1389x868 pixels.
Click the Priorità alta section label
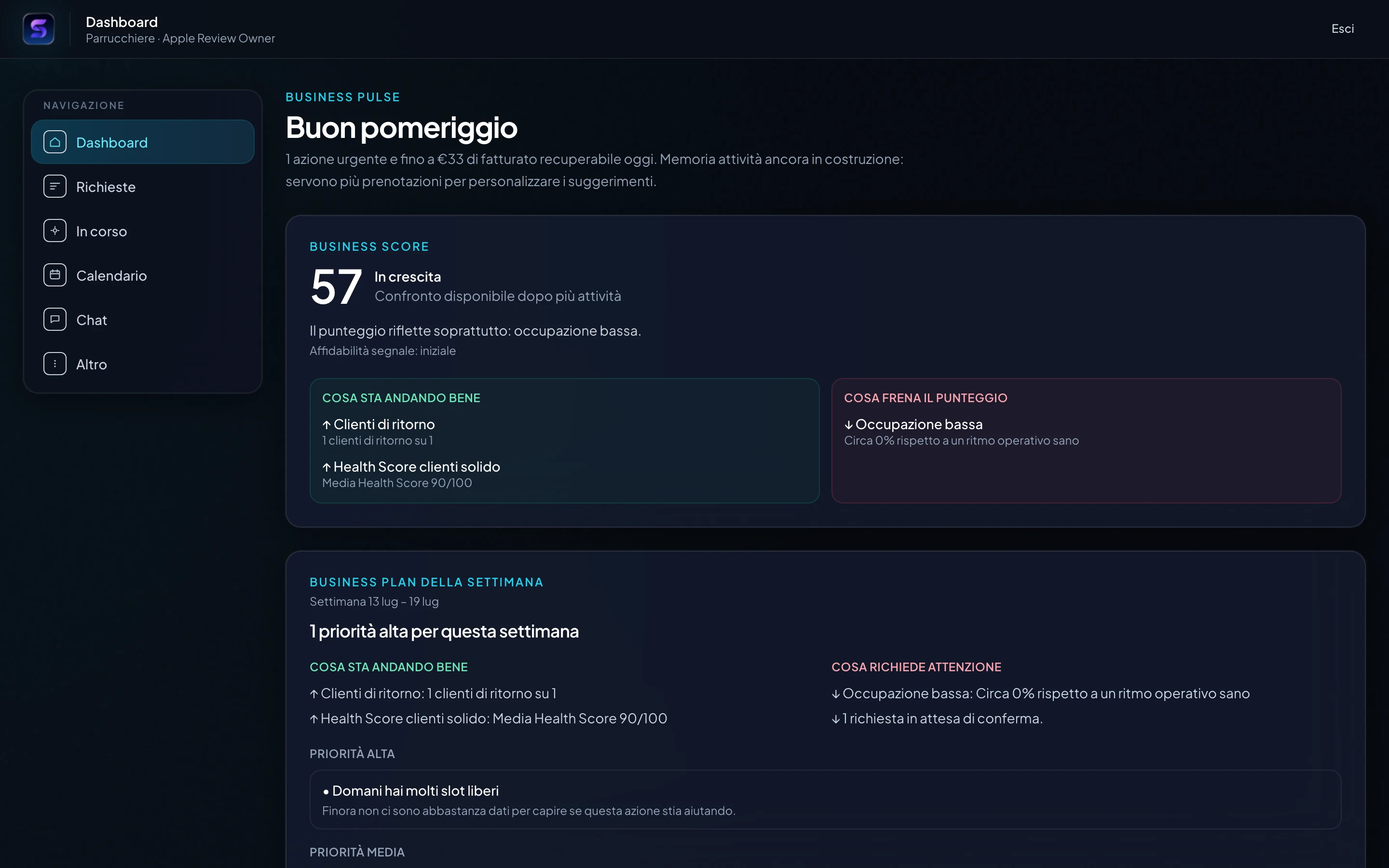pyautogui.click(x=353, y=754)
